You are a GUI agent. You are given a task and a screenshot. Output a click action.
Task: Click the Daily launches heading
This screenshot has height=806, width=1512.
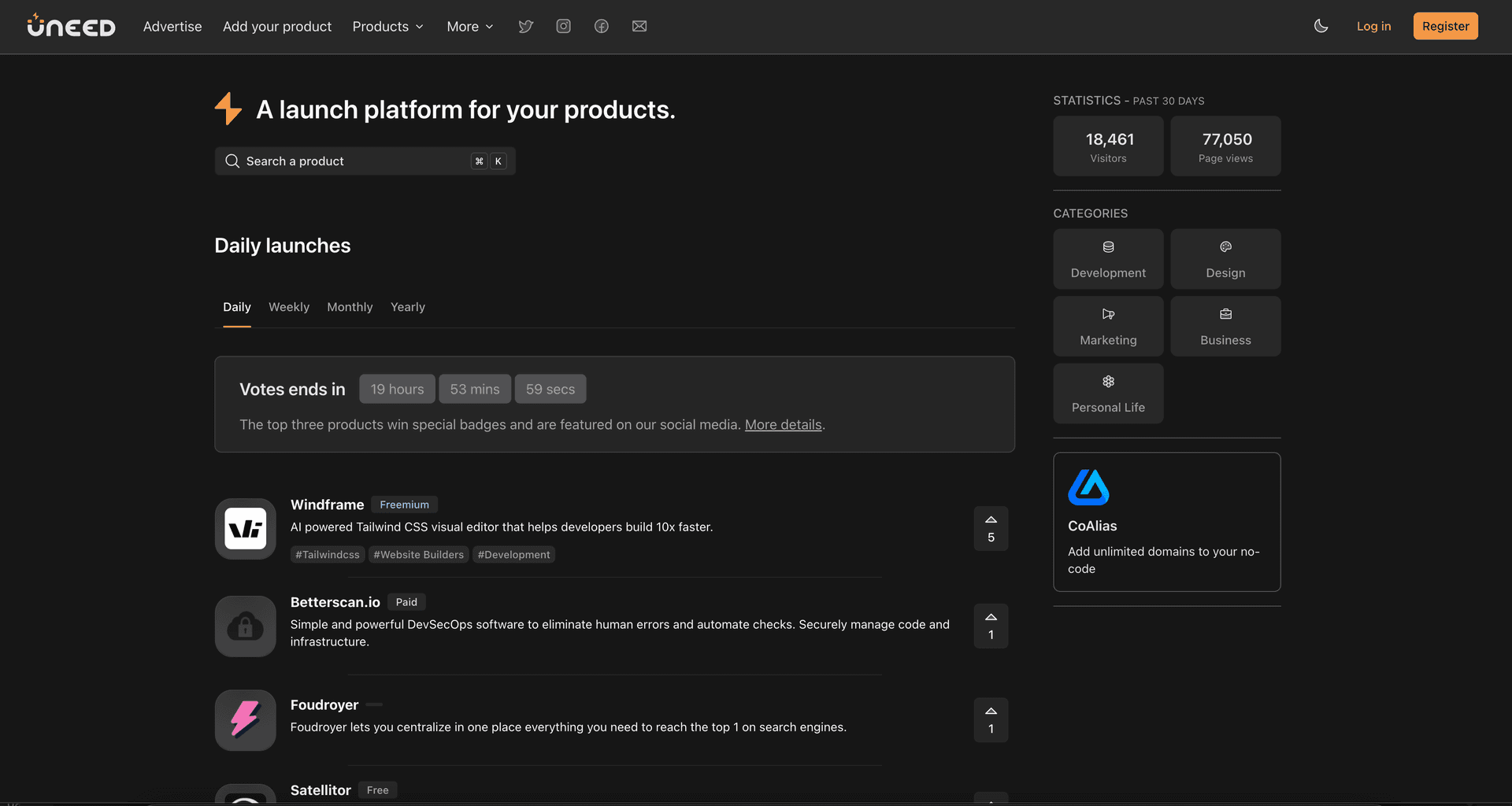point(283,246)
